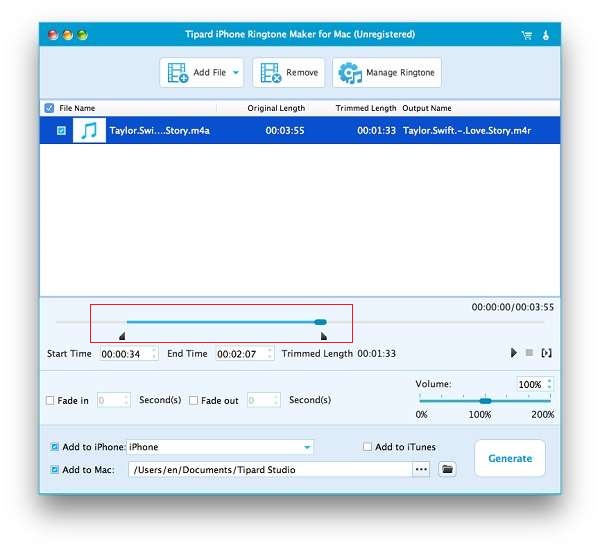Click output name Taylor.Swift.-.Love.Story.m4r
Image resolution: width=600 pixels, height=550 pixels.
(x=467, y=131)
